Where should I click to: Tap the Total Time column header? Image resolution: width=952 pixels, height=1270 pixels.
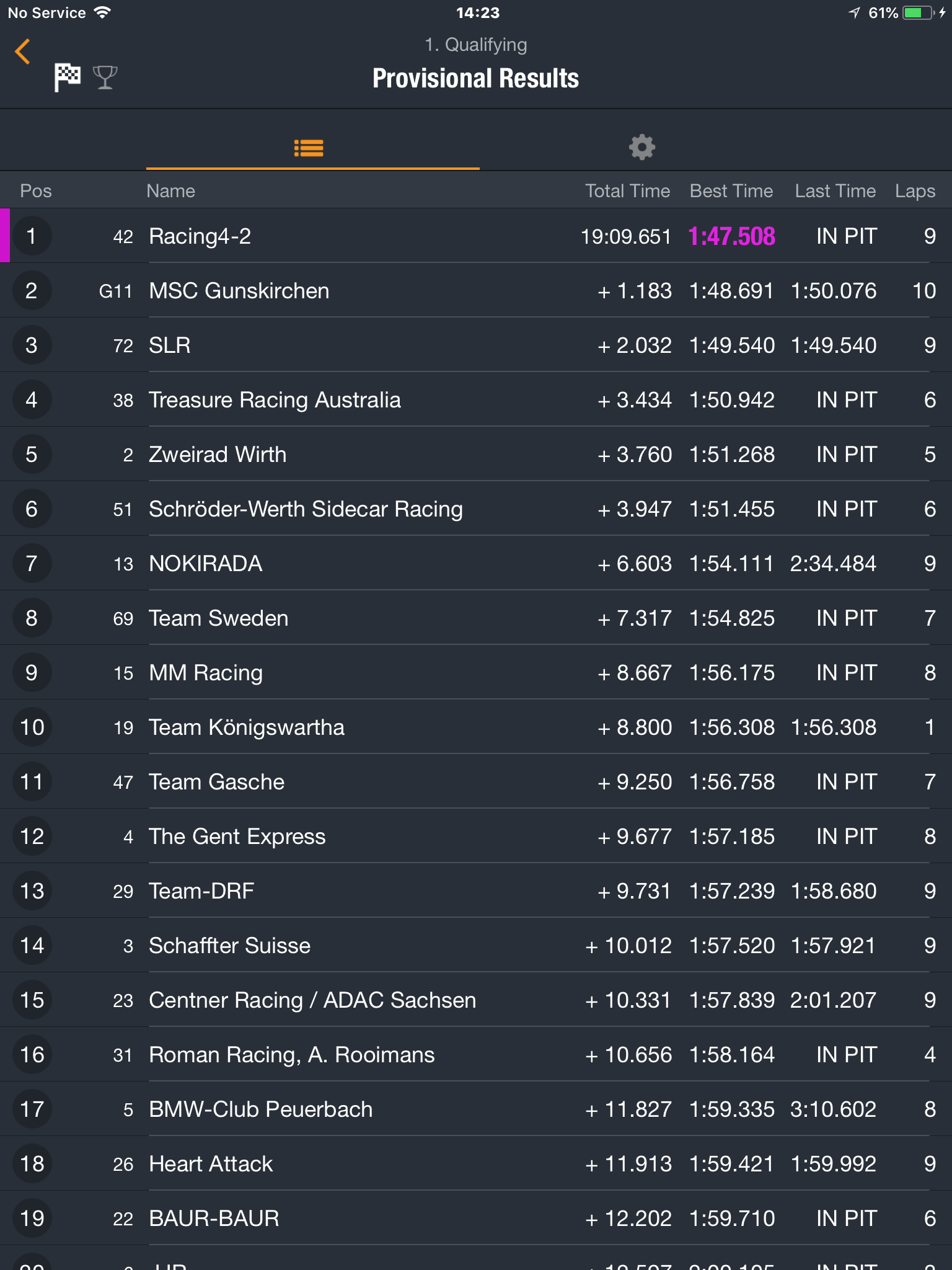pos(627,190)
